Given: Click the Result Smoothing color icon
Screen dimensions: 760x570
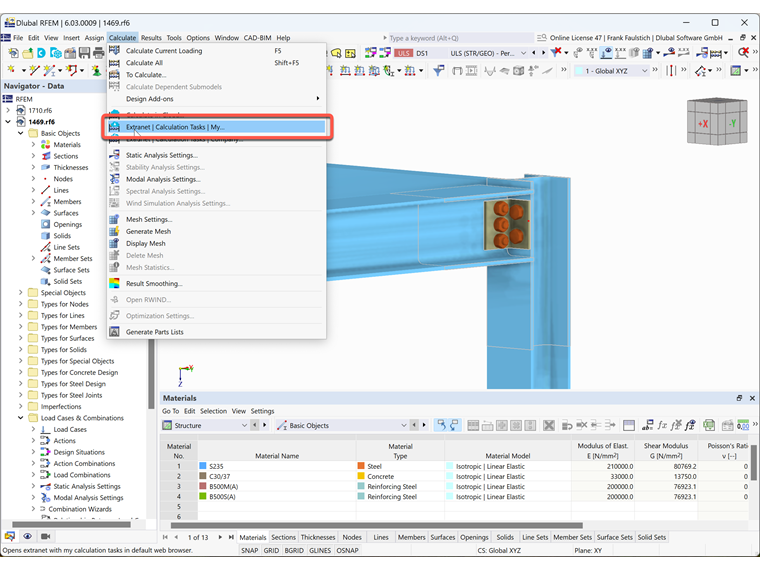Looking at the screenshot, I should pos(114,284).
